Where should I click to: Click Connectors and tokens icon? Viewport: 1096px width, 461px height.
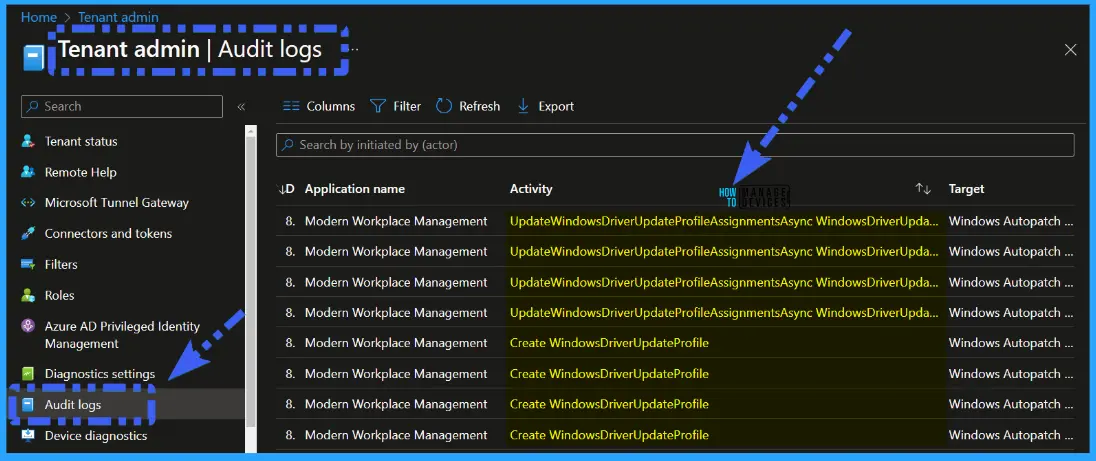click(x=28, y=233)
